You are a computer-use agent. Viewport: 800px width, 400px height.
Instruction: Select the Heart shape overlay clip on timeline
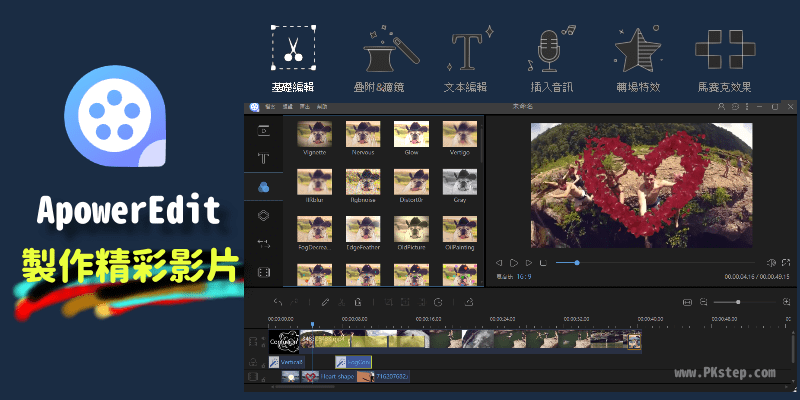(x=329, y=377)
